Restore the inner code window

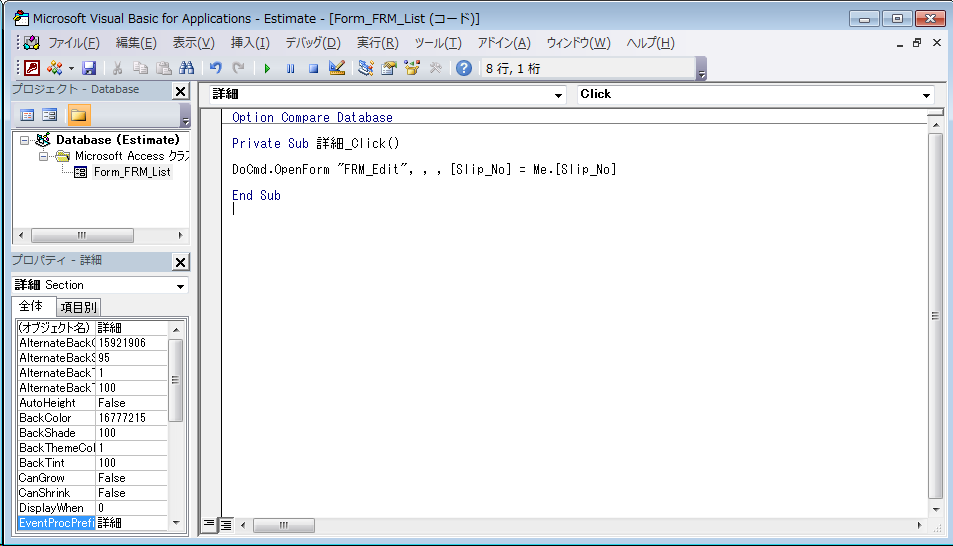pos(917,43)
